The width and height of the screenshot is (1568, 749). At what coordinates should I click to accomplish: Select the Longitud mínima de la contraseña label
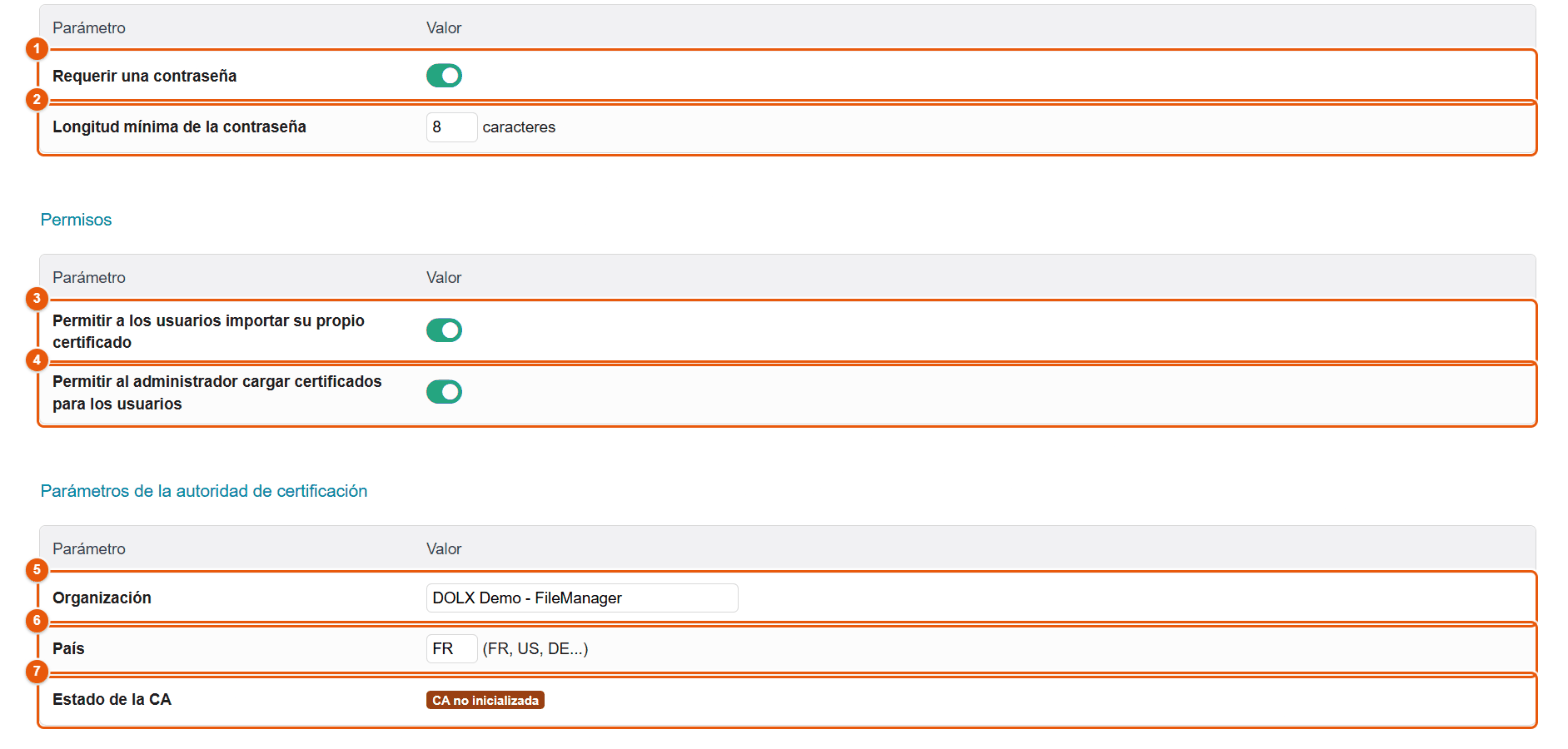(179, 127)
